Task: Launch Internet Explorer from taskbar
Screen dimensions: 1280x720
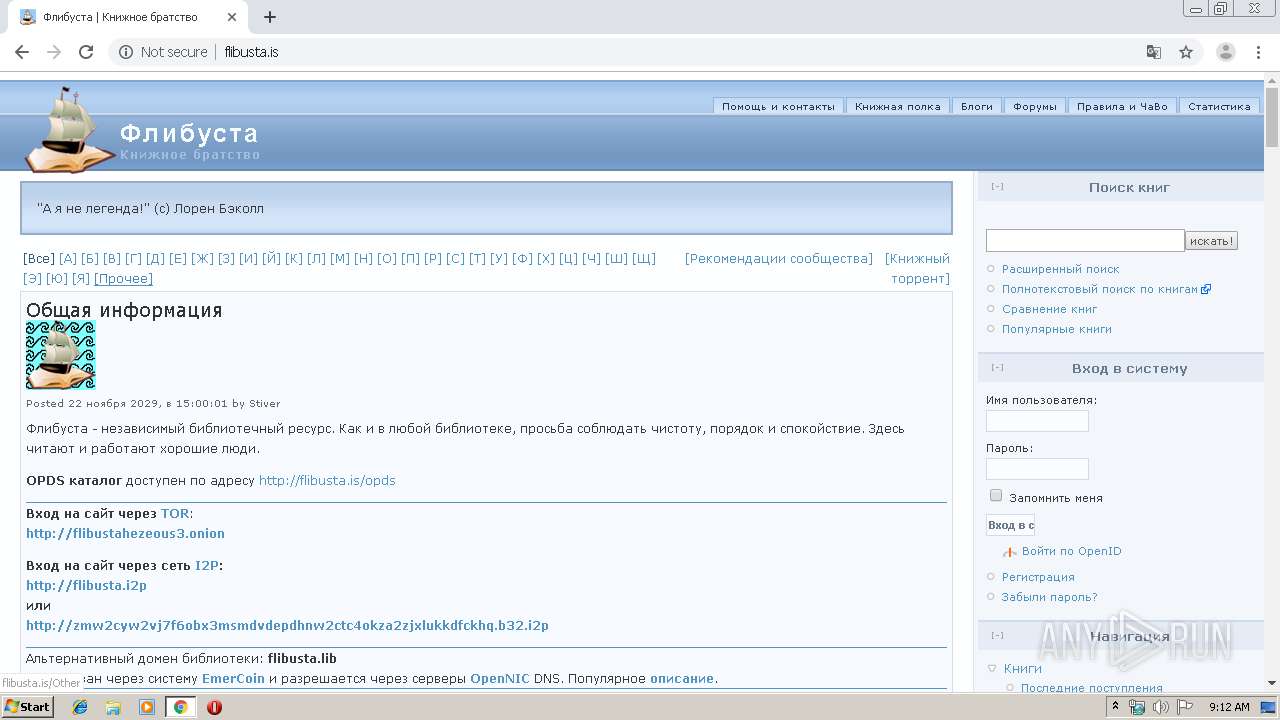Action: click(x=80, y=707)
